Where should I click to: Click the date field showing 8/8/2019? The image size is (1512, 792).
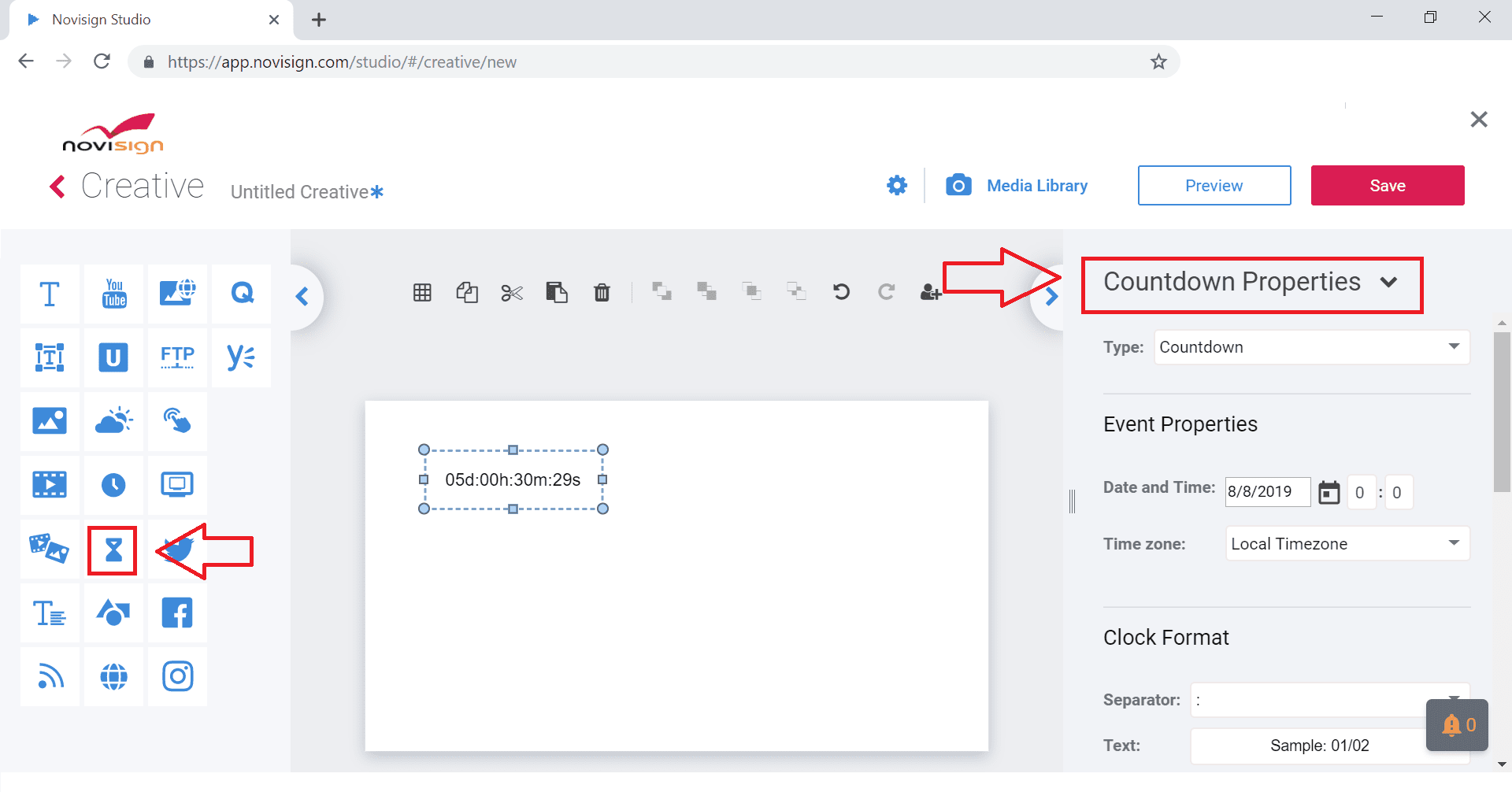pos(1266,492)
